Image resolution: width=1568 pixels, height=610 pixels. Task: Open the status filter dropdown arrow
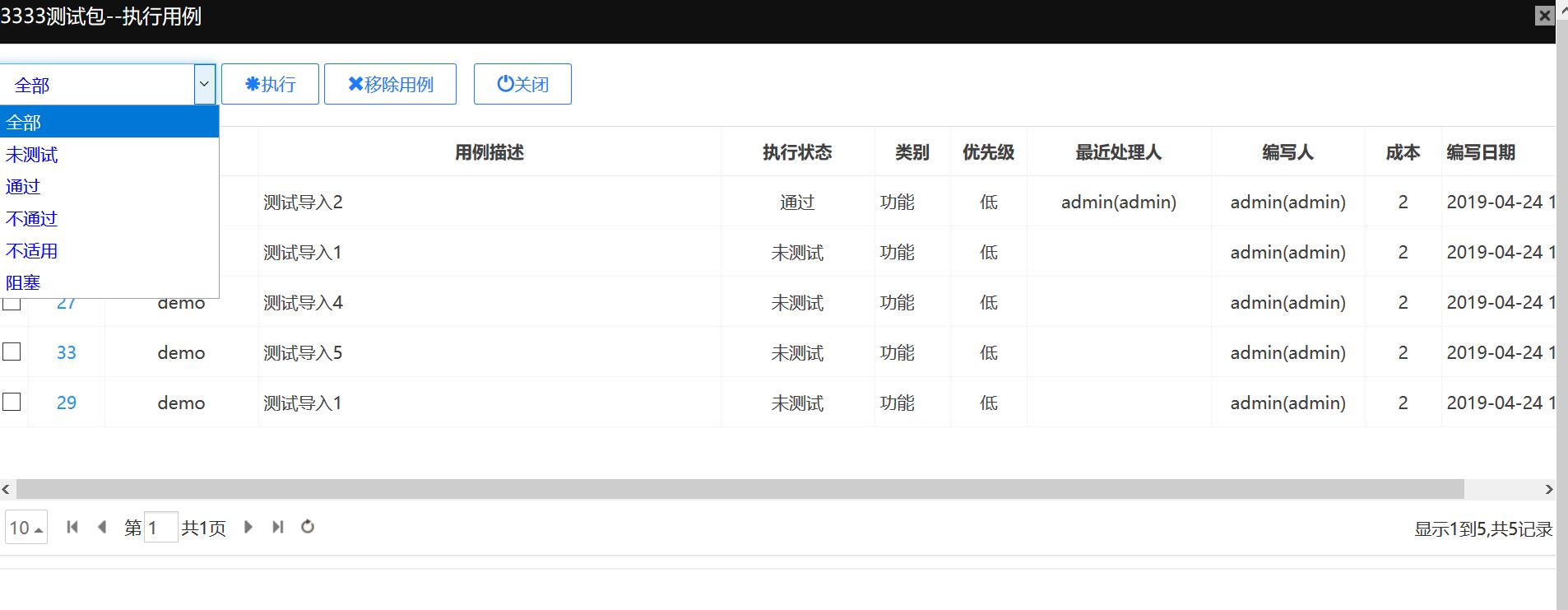click(x=205, y=84)
